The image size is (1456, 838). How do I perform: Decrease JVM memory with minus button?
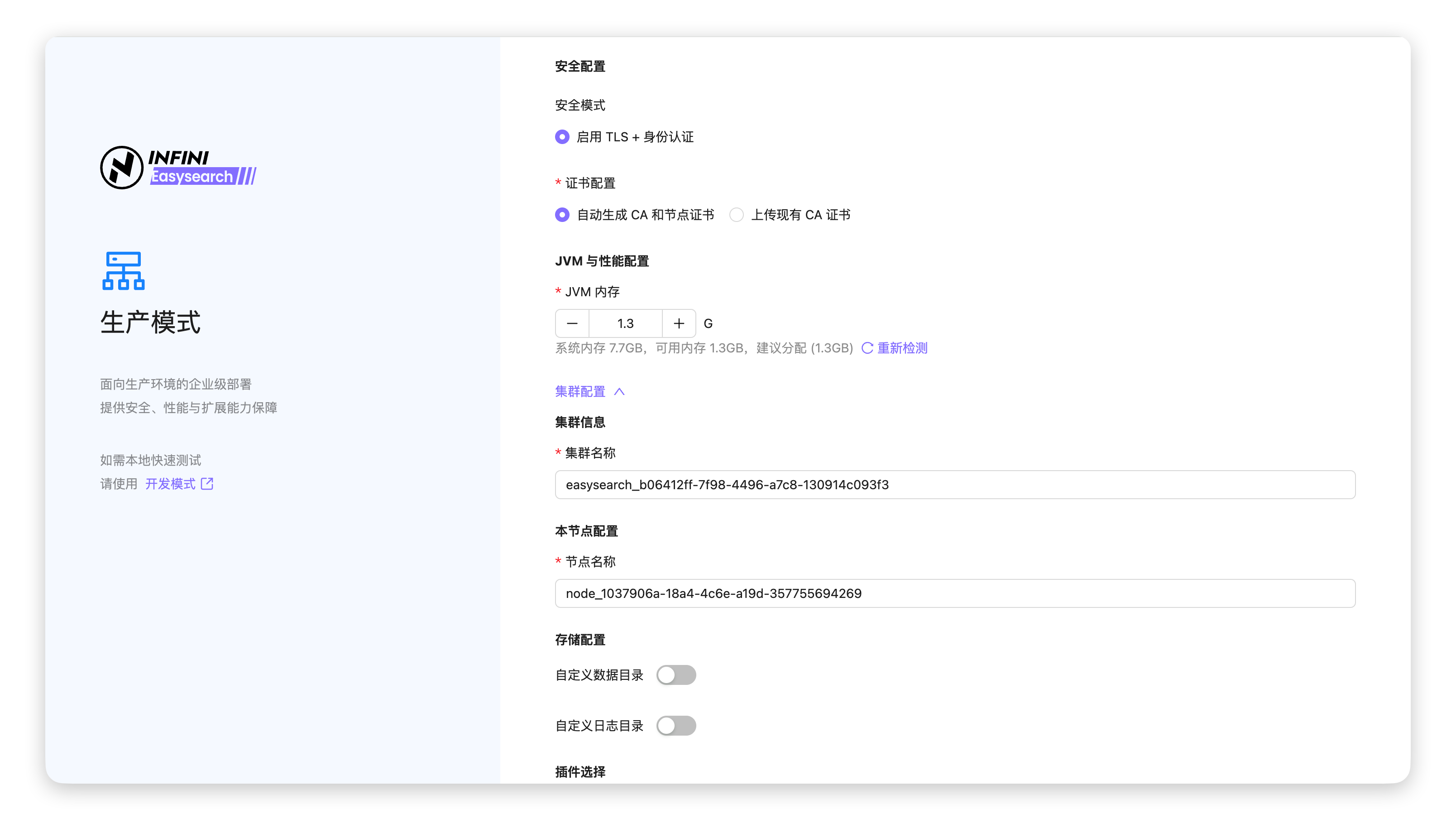572,323
